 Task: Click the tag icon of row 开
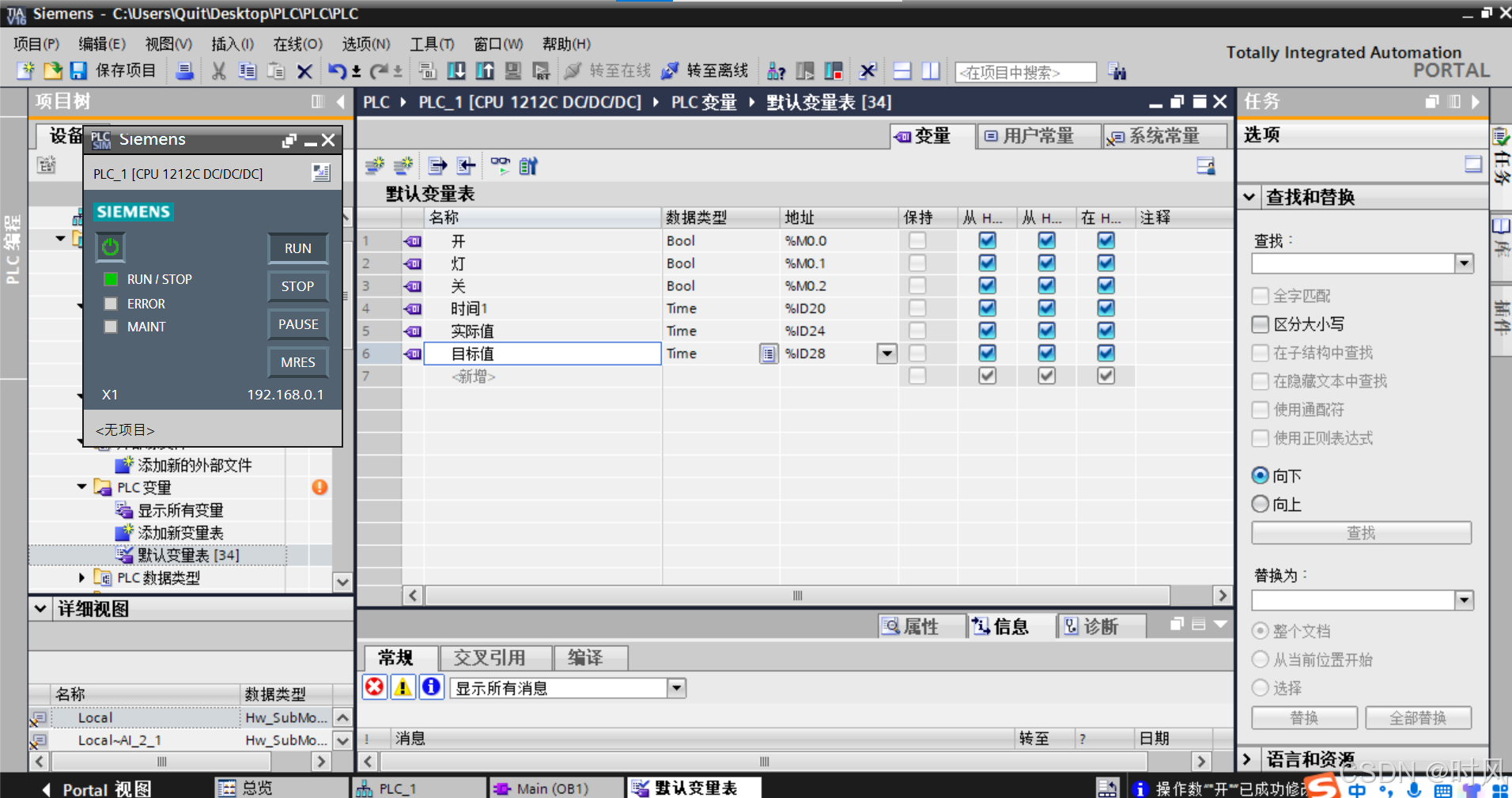[x=413, y=241]
